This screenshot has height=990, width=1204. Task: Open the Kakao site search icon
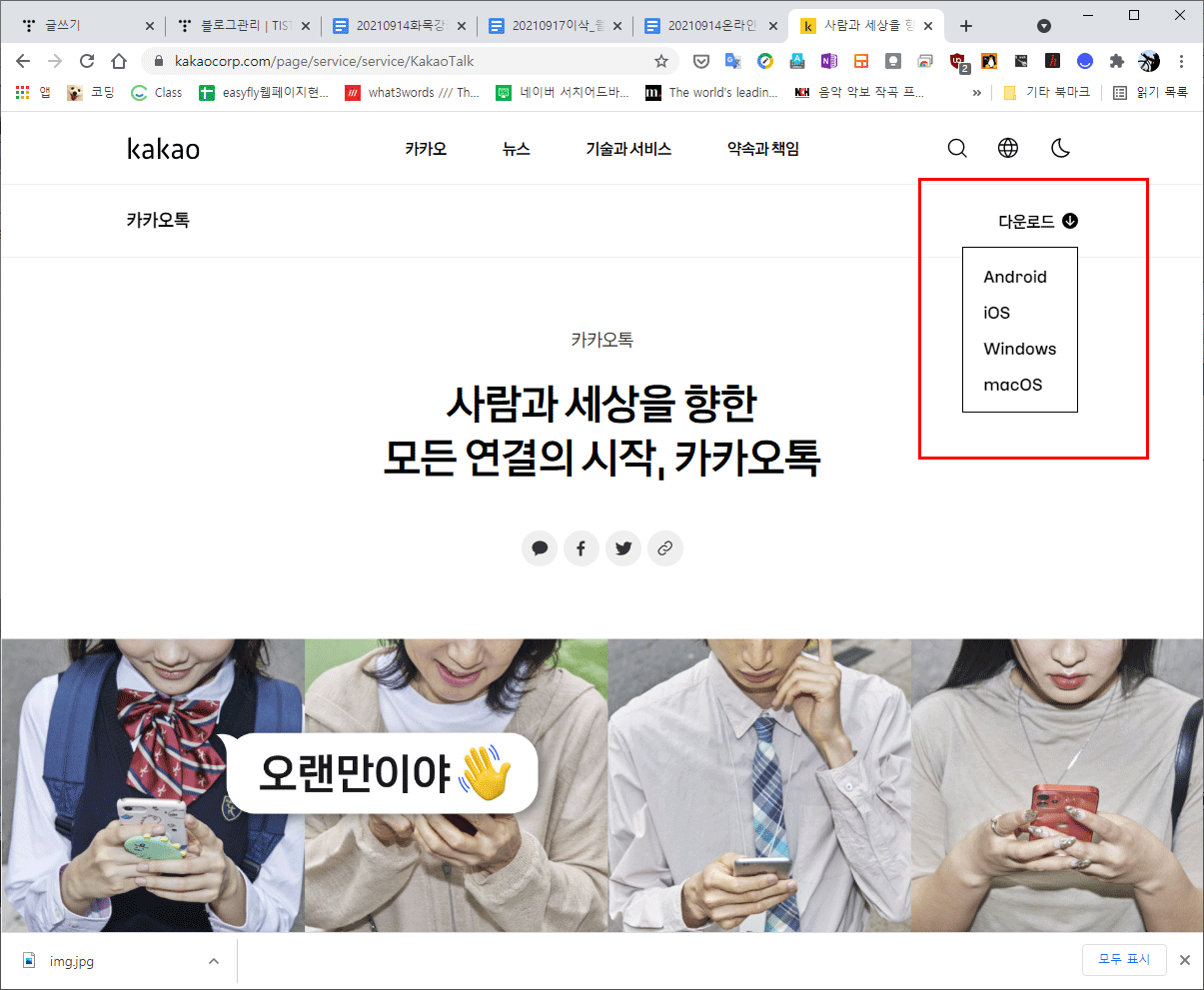pos(957,149)
